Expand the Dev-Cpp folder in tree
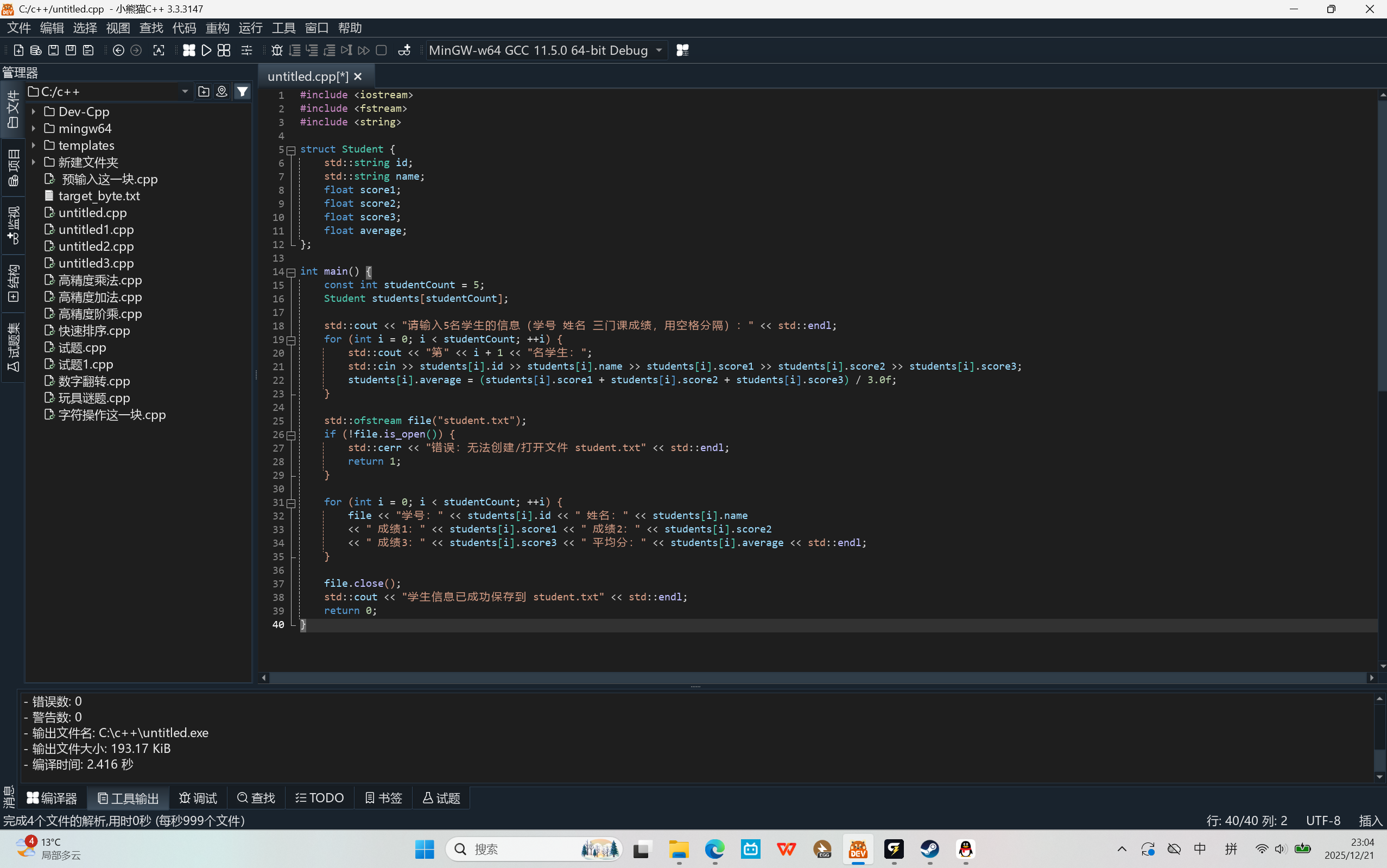The image size is (1387, 868). coord(33,112)
